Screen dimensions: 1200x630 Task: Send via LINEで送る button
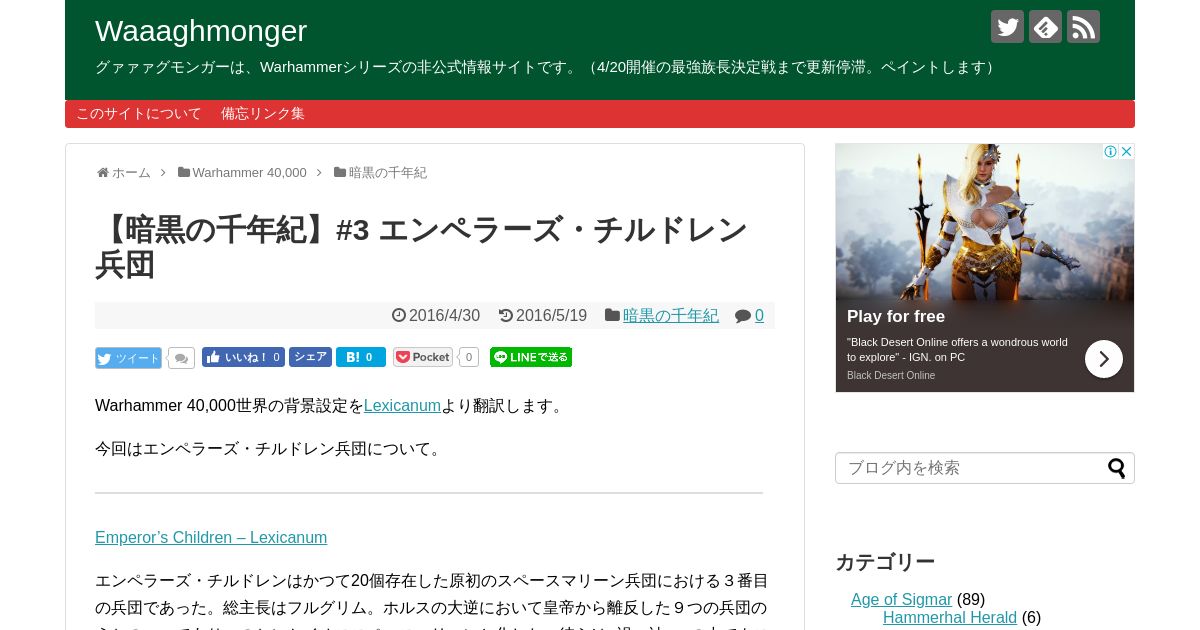click(531, 357)
